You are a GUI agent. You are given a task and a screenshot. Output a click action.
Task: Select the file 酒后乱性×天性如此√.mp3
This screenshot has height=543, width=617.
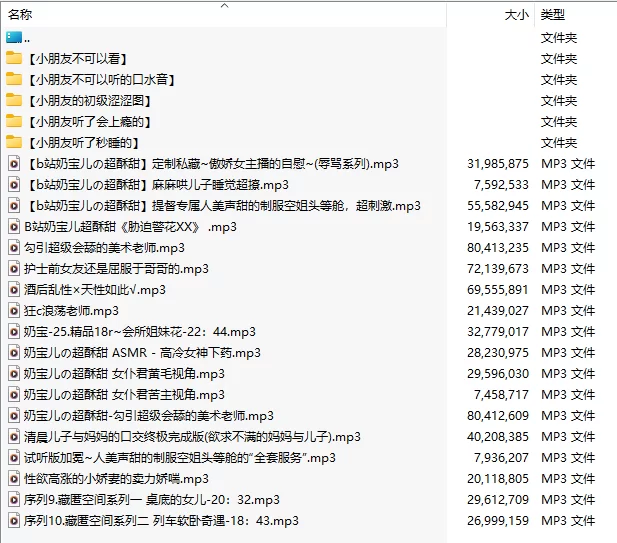pyautogui.click(x=94, y=290)
